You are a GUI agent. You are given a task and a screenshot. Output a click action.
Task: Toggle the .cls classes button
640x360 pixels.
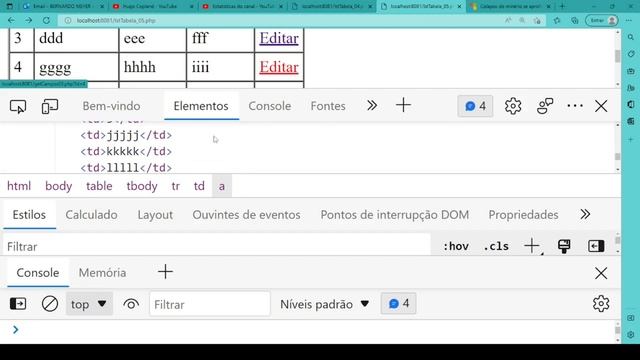point(496,246)
